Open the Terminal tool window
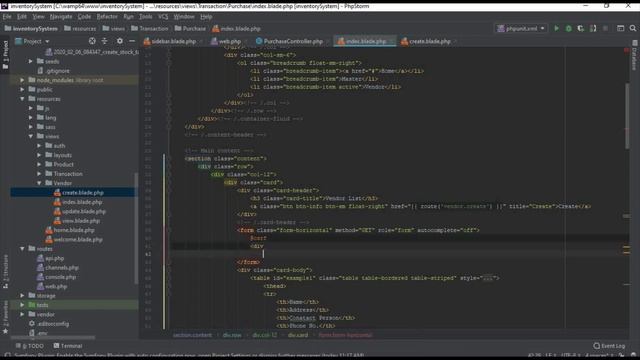640x360 pixels. point(68,346)
